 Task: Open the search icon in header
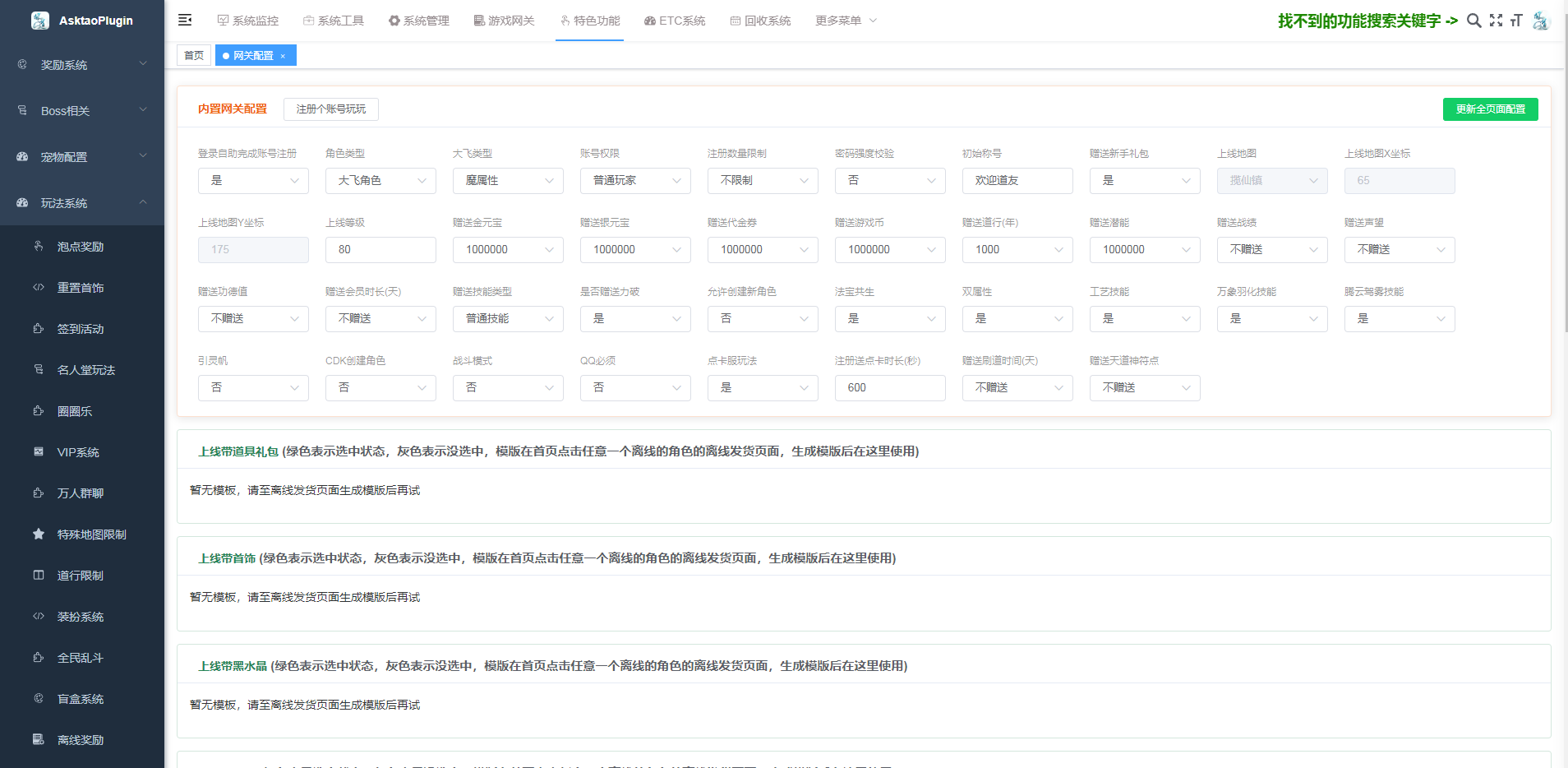1473,21
